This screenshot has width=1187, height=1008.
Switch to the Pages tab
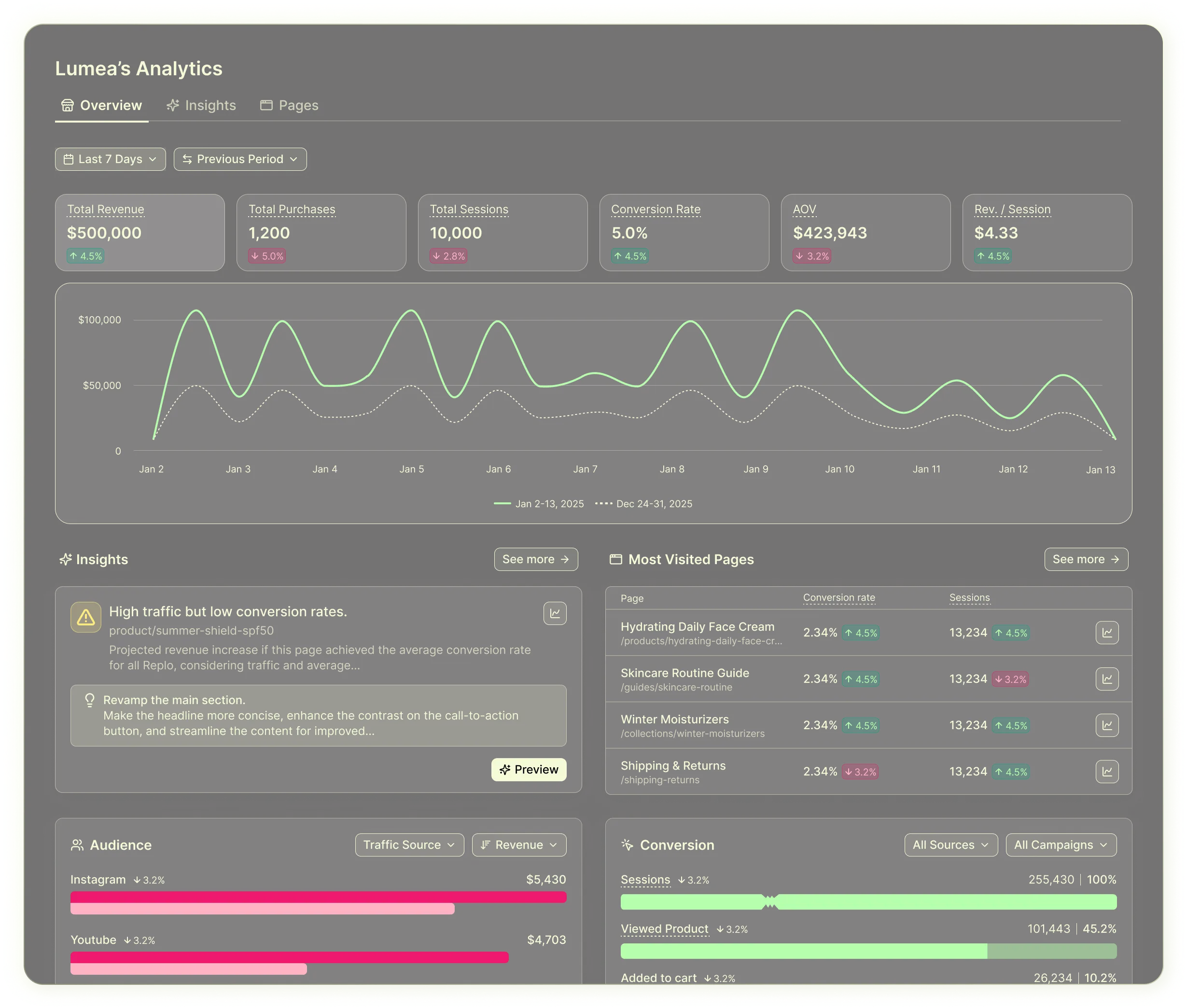[289, 105]
